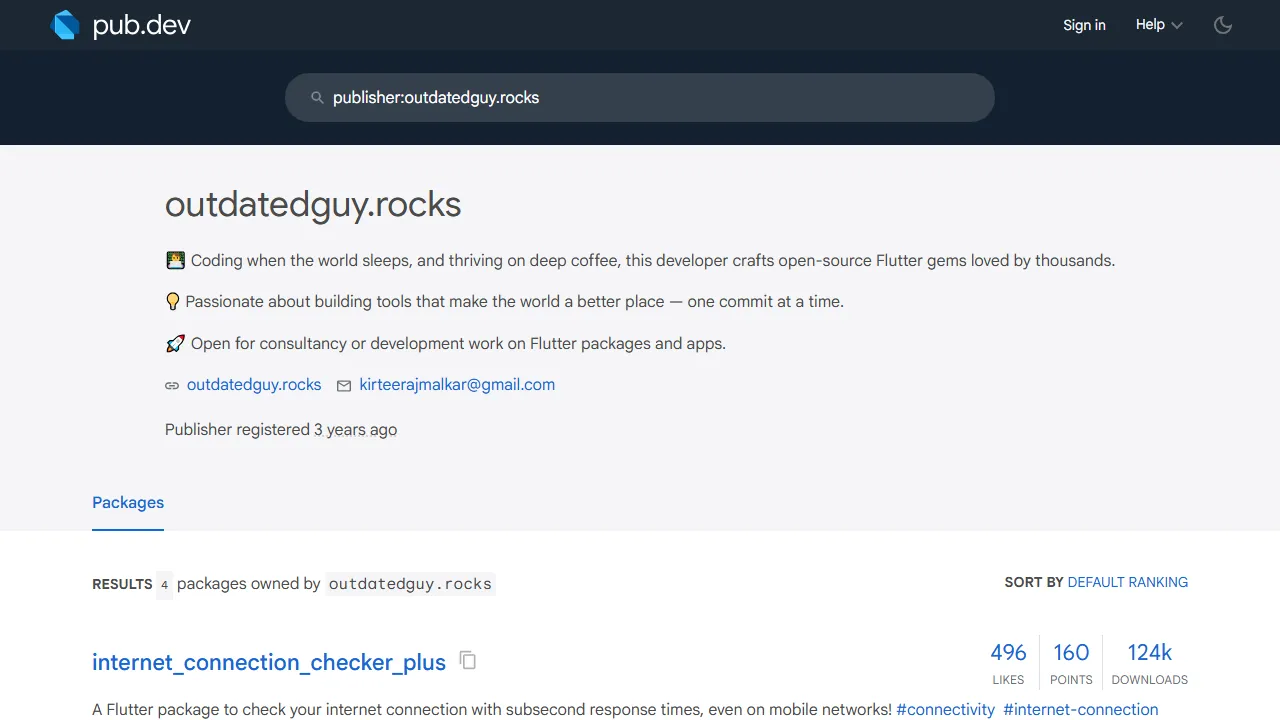Switch to the Packages tab

(127, 502)
